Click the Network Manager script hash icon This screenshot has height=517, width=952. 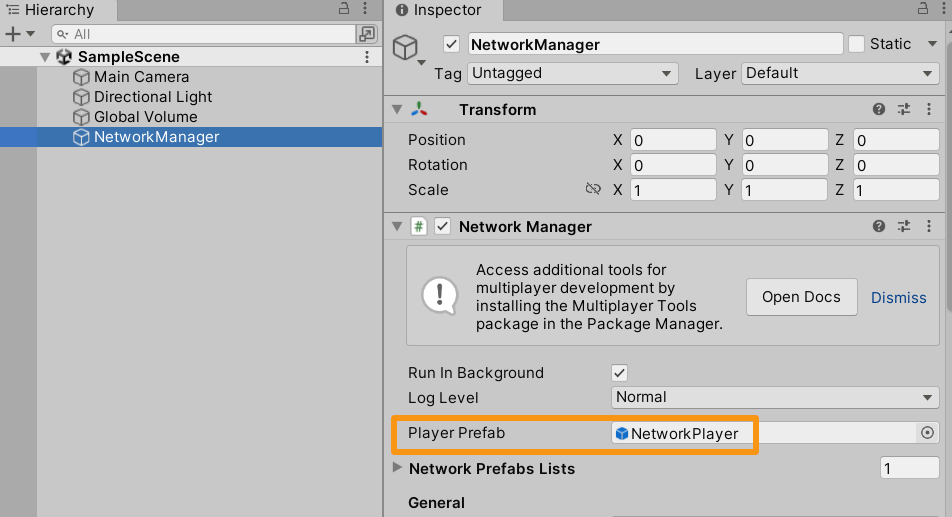pyautogui.click(x=419, y=226)
